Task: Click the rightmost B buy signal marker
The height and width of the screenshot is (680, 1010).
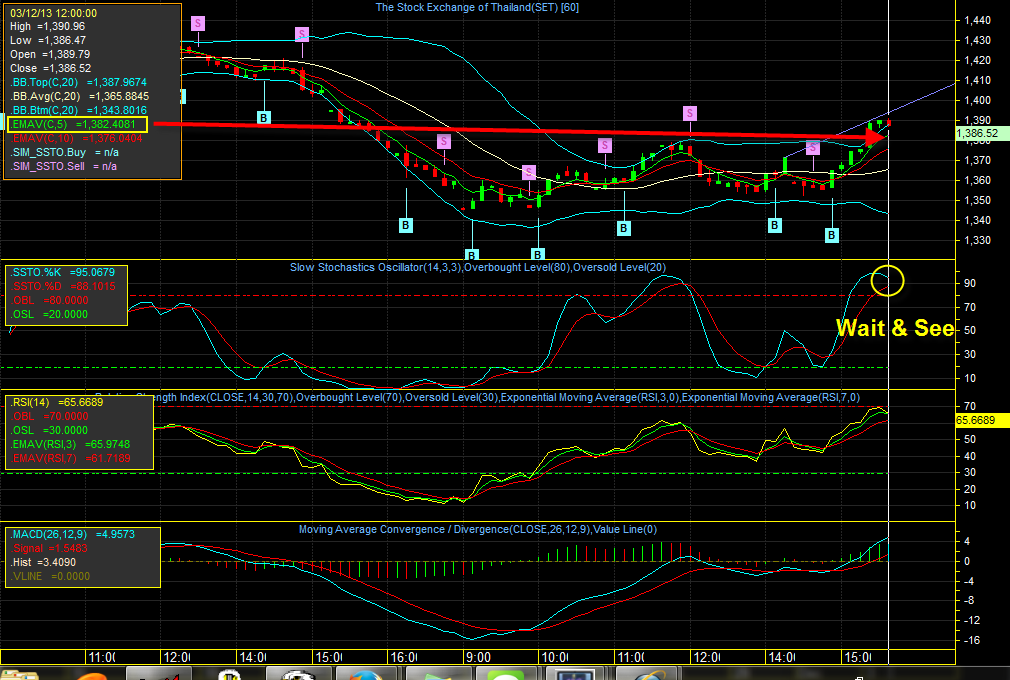Action: 832,235
